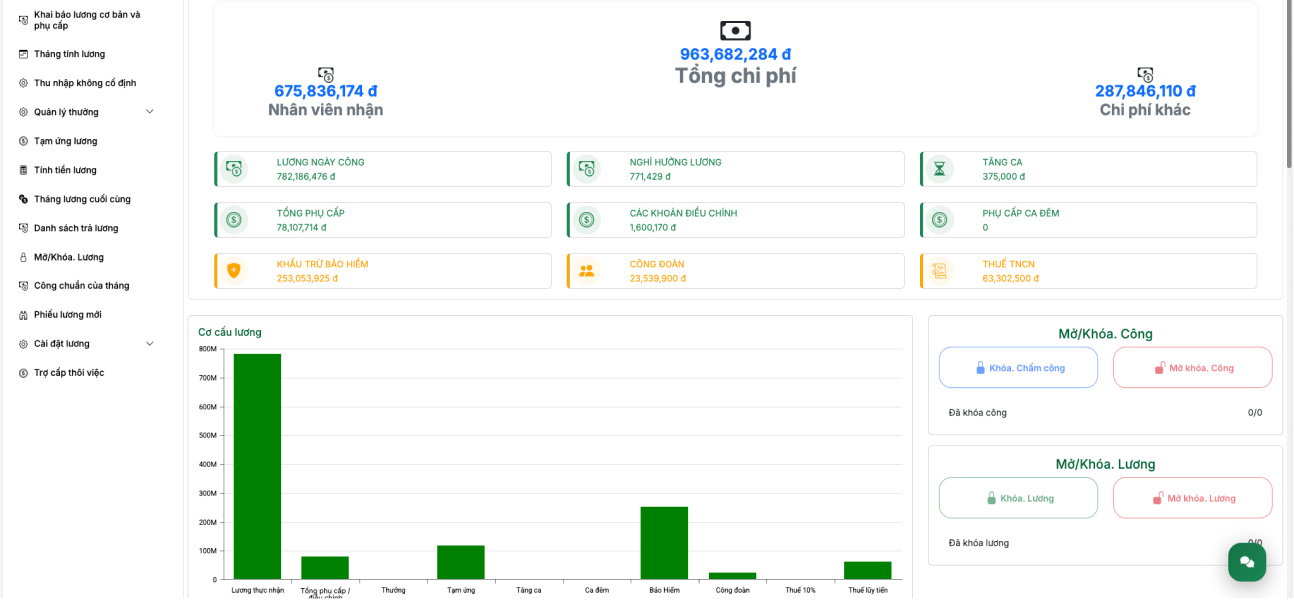Click the Đã khóa lương label

[979, 543]
